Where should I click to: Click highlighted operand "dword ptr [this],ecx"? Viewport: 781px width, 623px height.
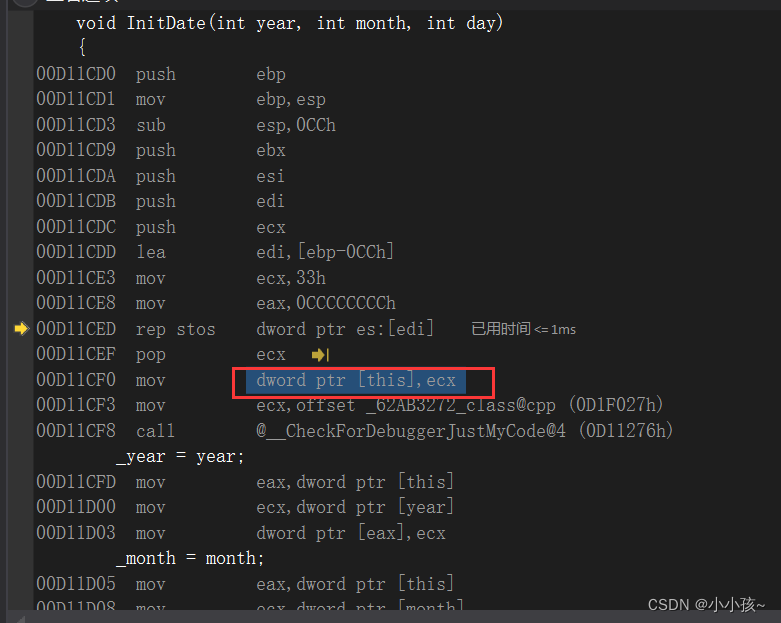point(356,380)
